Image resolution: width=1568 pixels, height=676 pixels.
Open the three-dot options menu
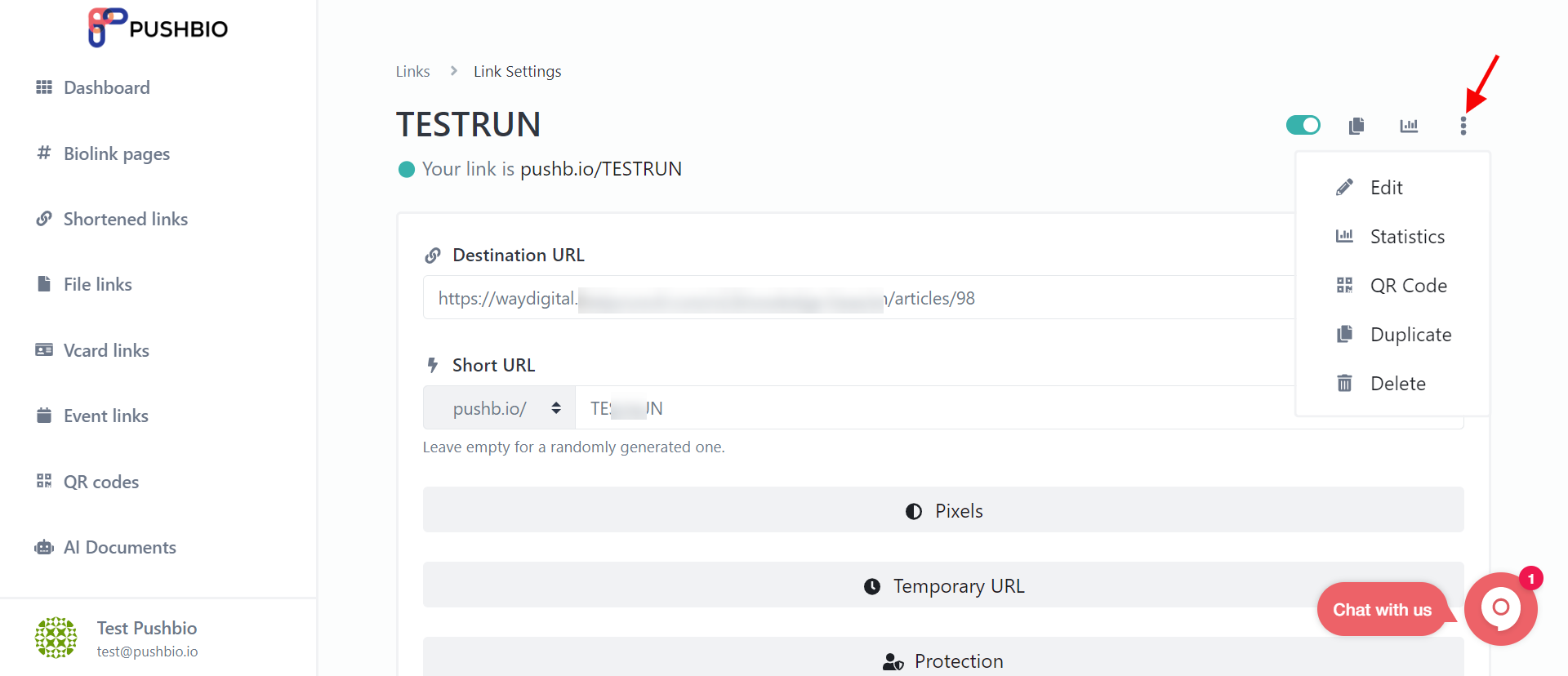tap(1463, 126)
